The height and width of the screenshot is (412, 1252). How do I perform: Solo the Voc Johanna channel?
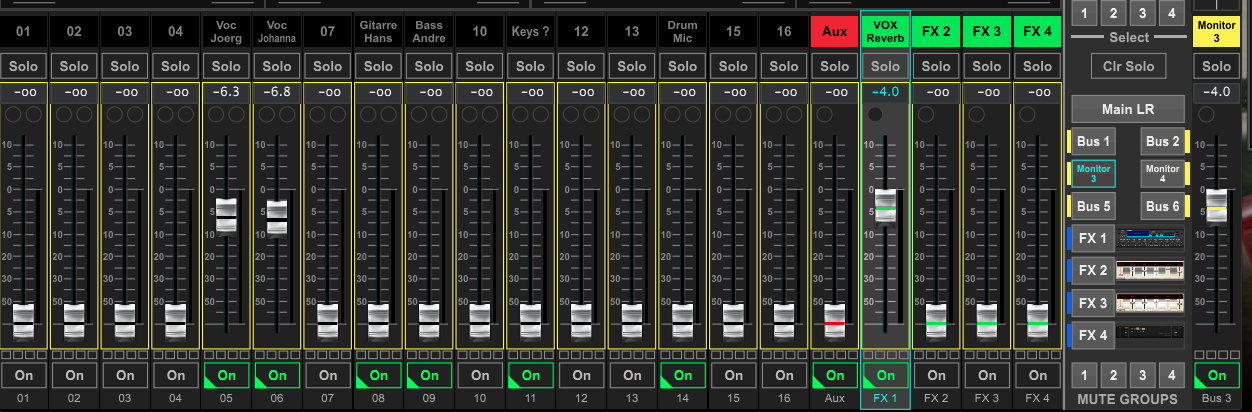point(277,66)
